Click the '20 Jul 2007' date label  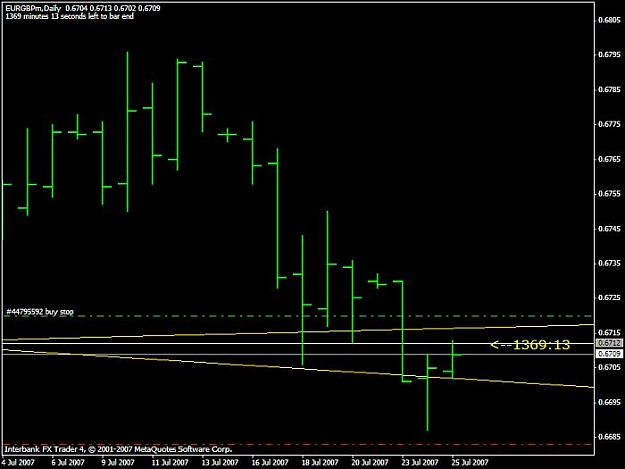(x=369, y=463)
